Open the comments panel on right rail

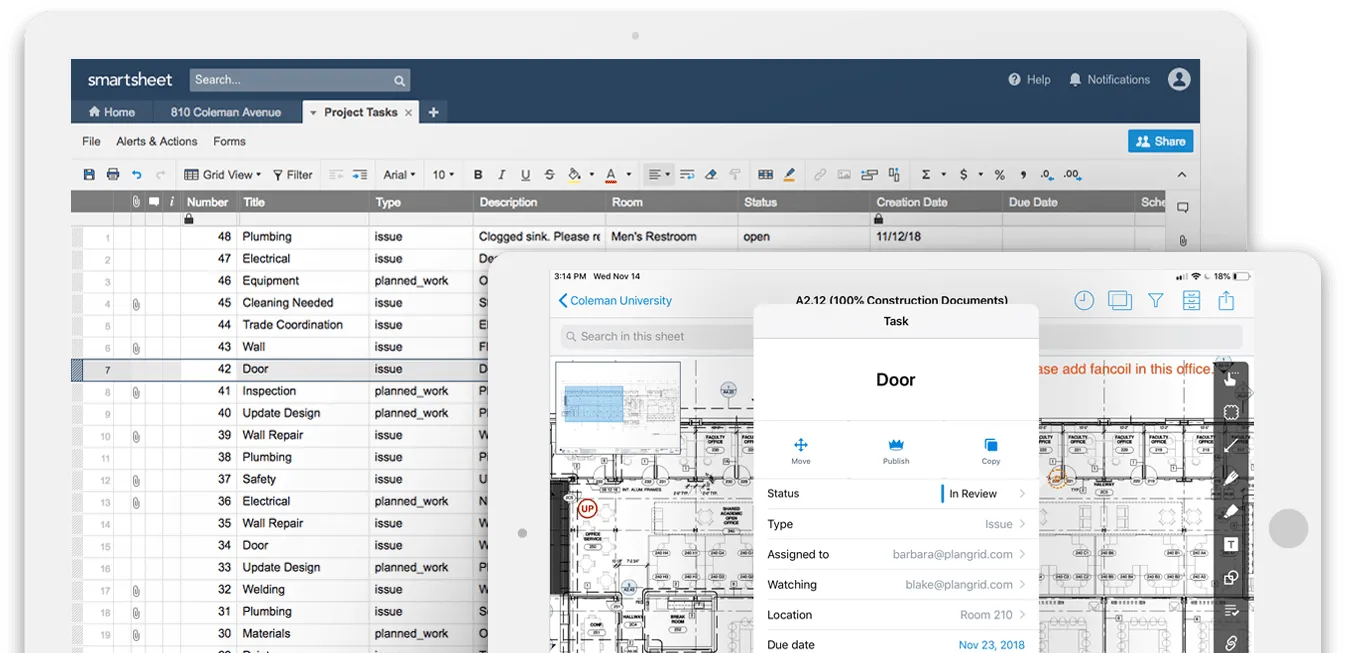coord(1182,208)
